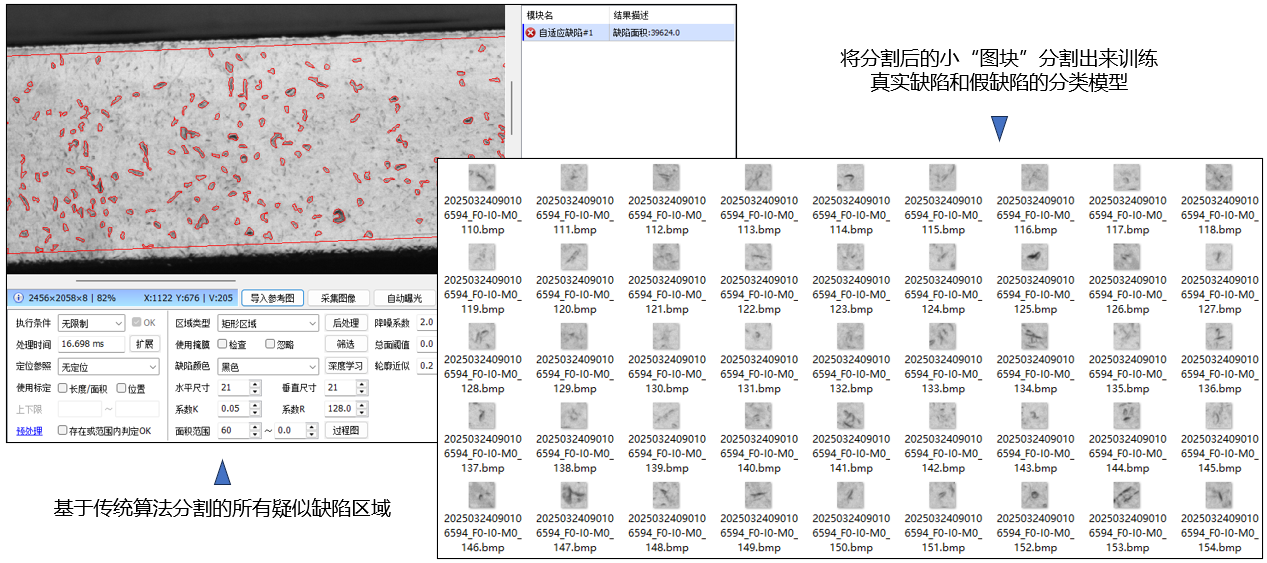Click the 过程图 button
Screen dimensions: 1267x563
(x=345, y=430)
